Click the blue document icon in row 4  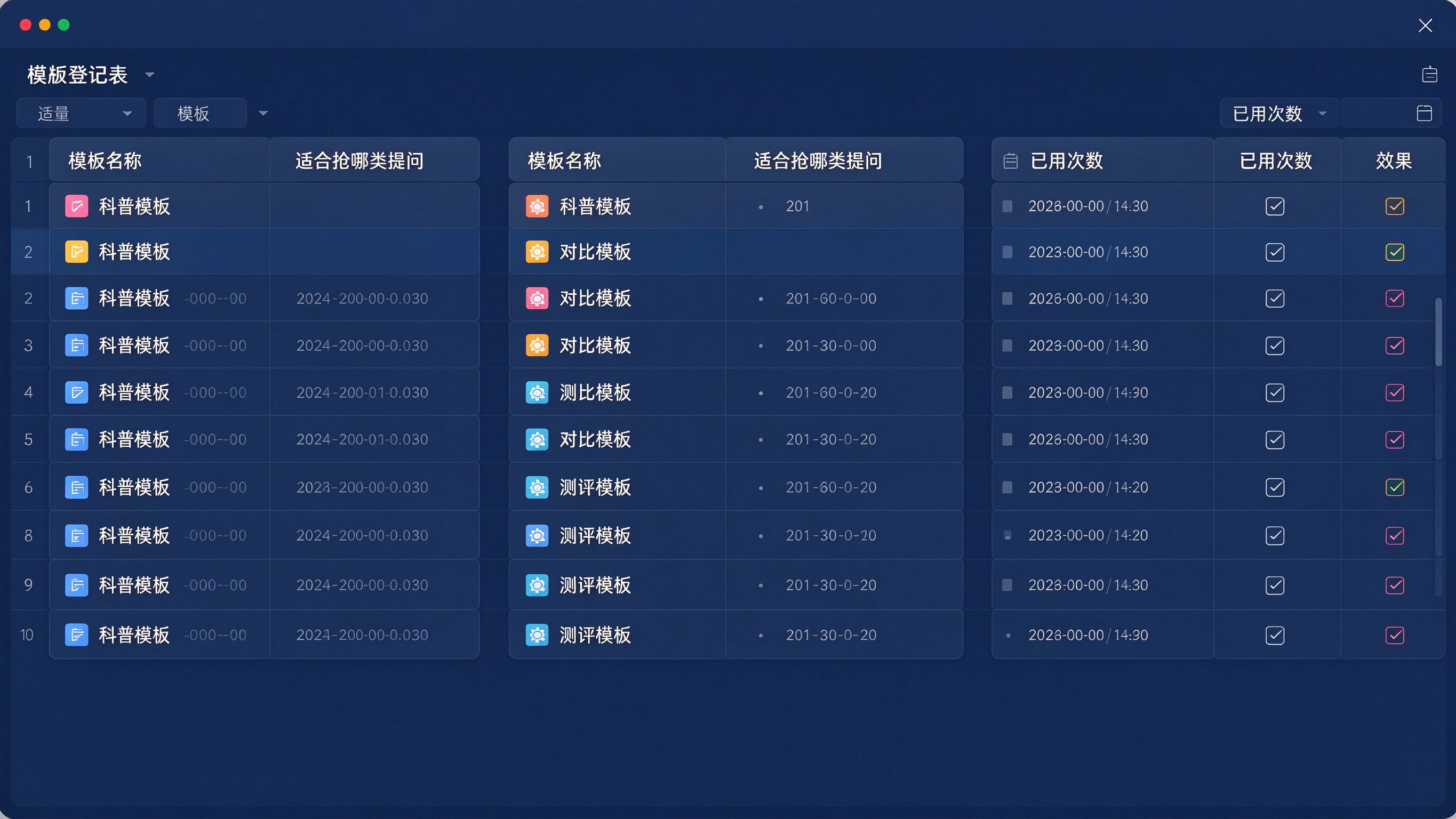click(76, 392)
